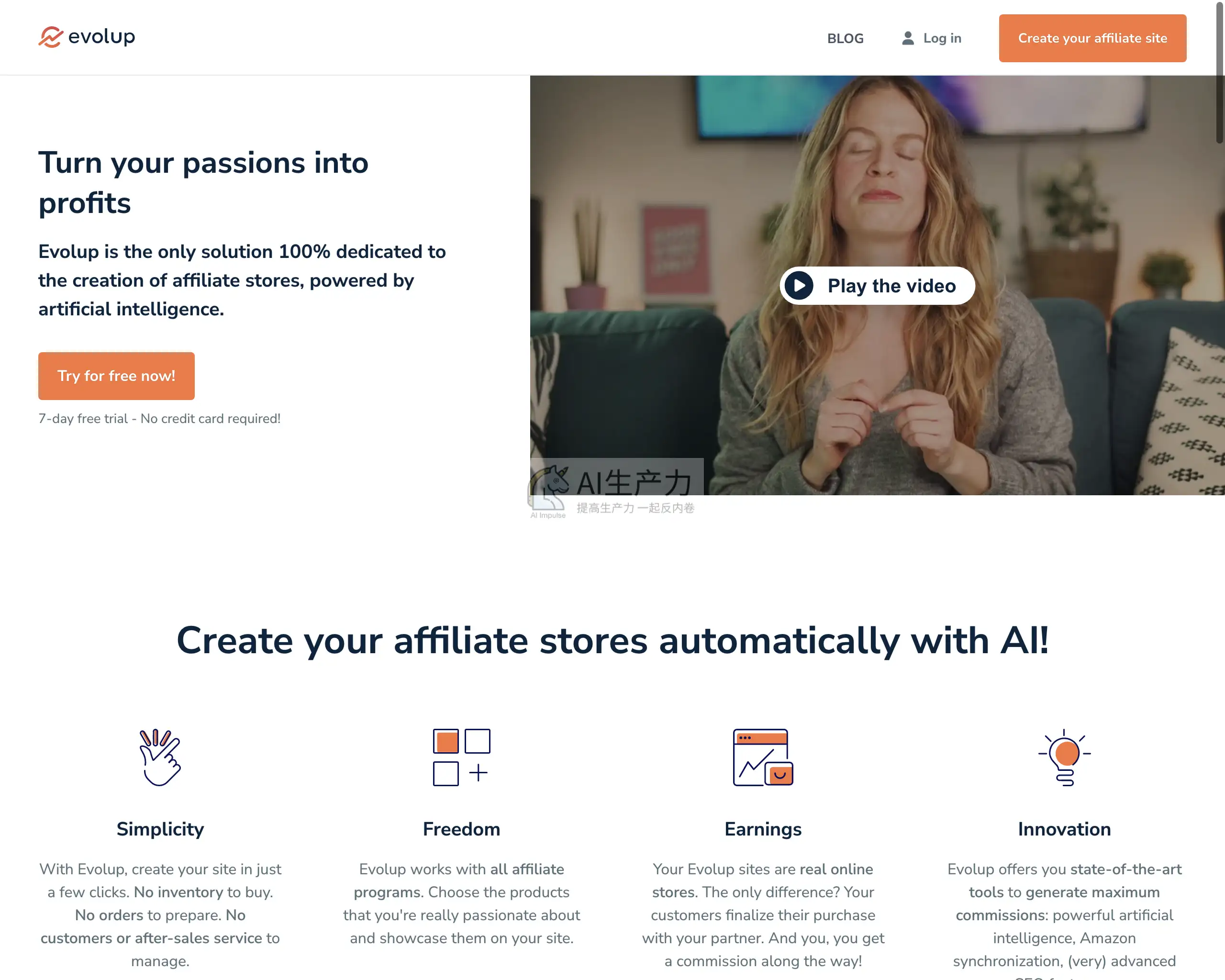
Task: Click the Freedom squares-plus icon
Action: 461,757
